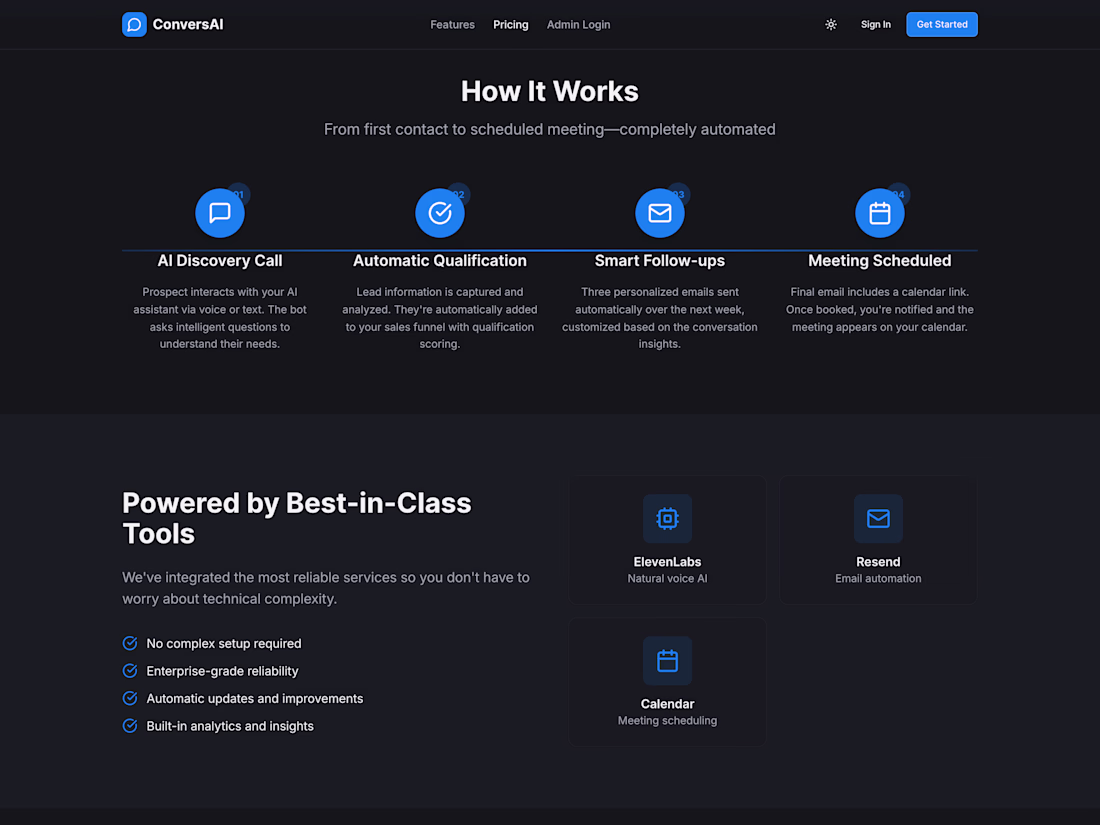Click the 'We've integrated the most reliable services' paragraph
The height and width of the screenshot is (825, 1100).
coord(326,588)
